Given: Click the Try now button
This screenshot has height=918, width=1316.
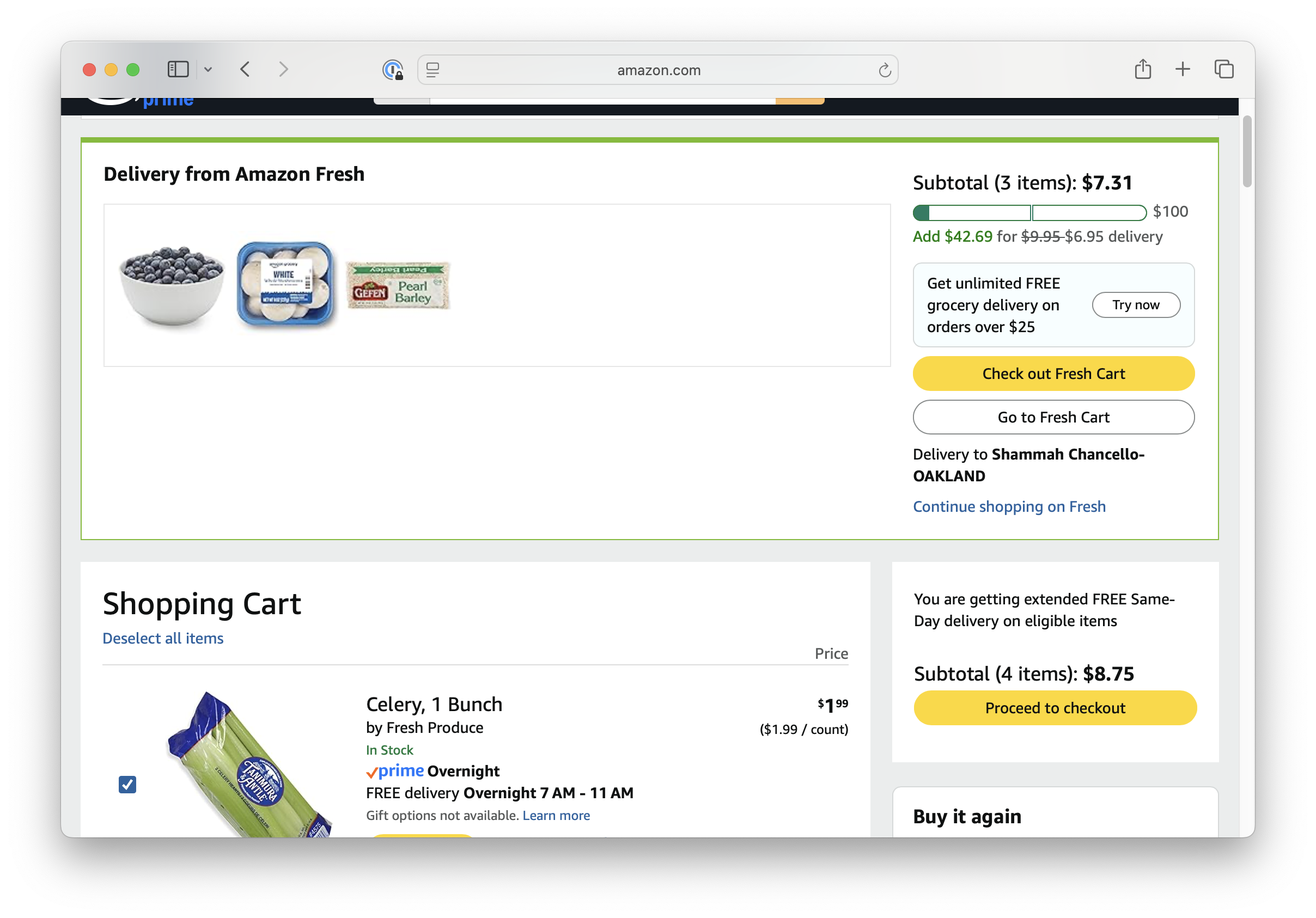Looking at the screenshot, I should tap(1136, 305).
